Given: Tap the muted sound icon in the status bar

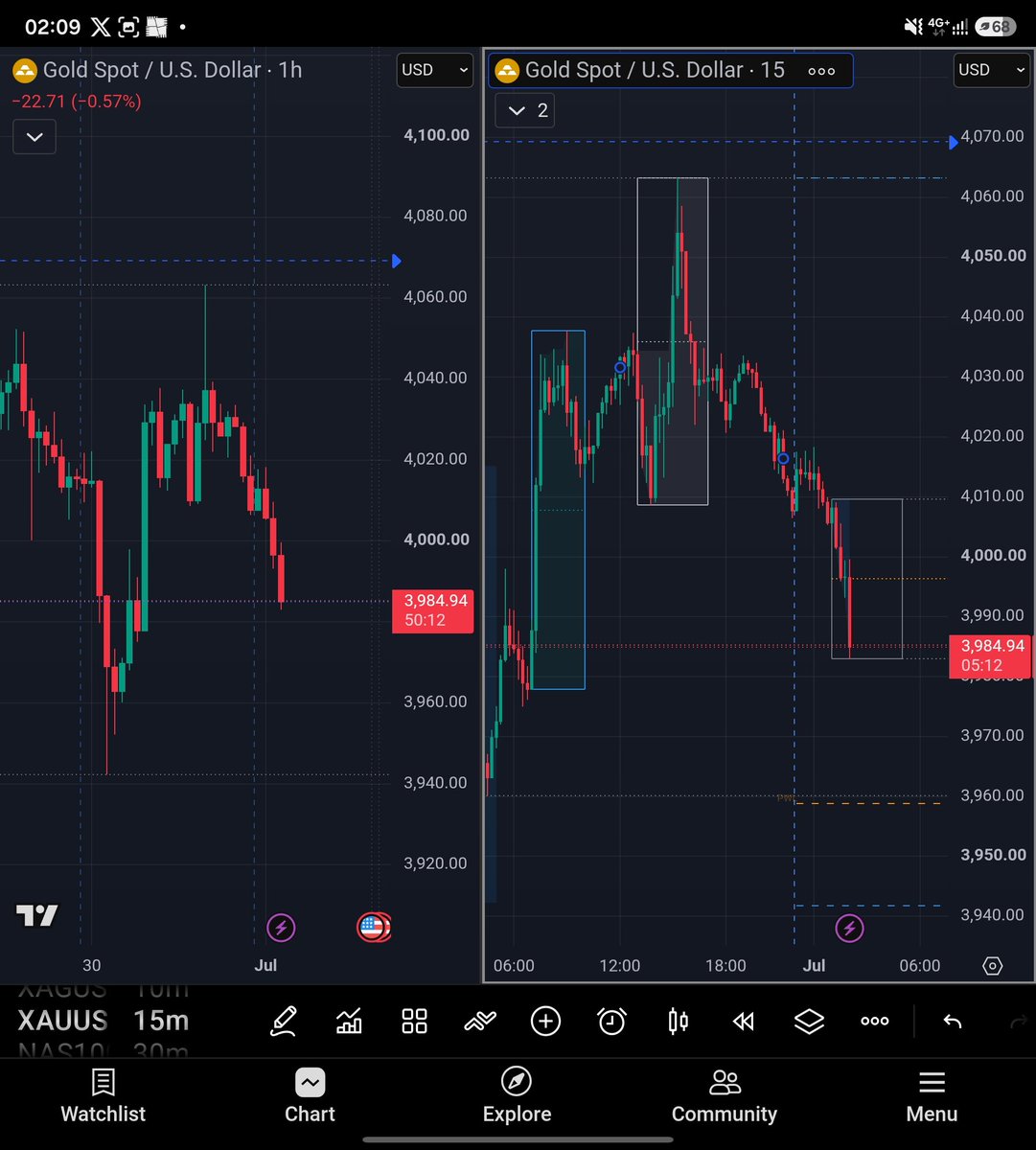Looking at the screenshot, I should (x=913, y=27).
